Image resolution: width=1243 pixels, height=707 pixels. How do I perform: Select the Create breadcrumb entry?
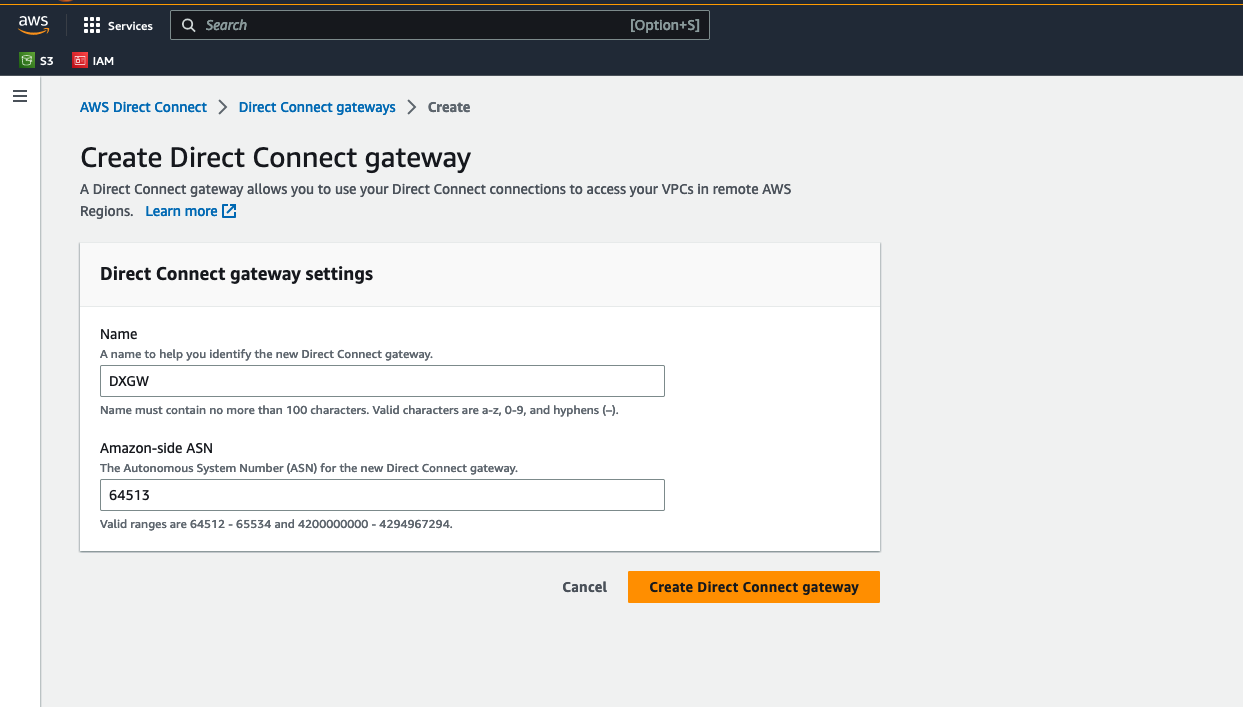[448, 107]
